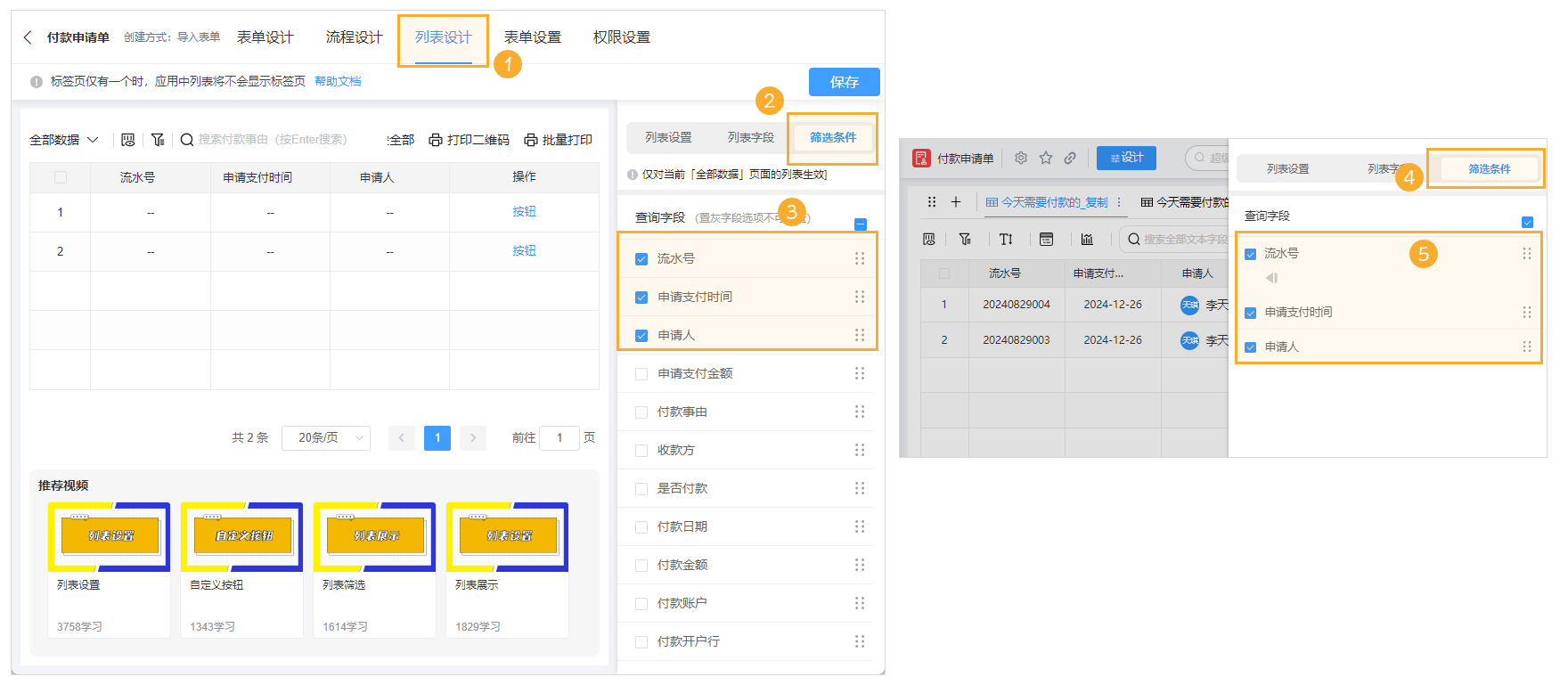Click the filter funnel icon in left list toolbar
1568x685 pixels.
[158, 140]
